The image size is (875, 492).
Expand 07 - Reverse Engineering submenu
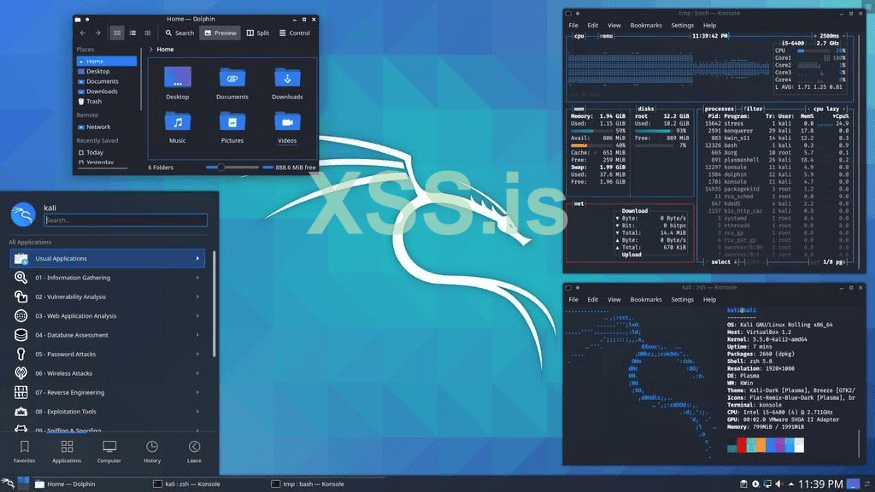pos(107,393)
